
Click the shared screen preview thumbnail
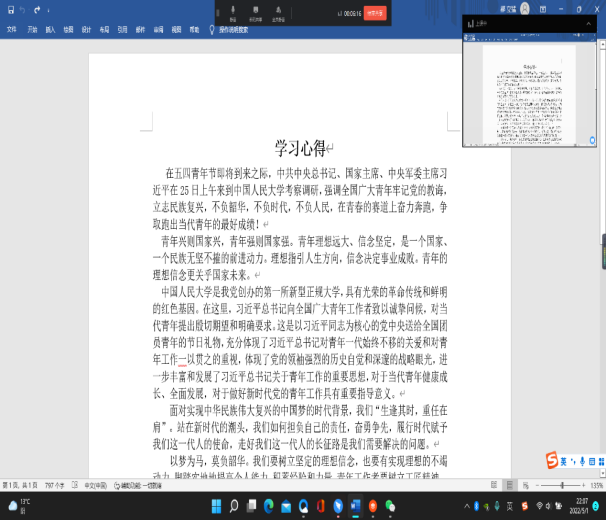tap(530, 88)
